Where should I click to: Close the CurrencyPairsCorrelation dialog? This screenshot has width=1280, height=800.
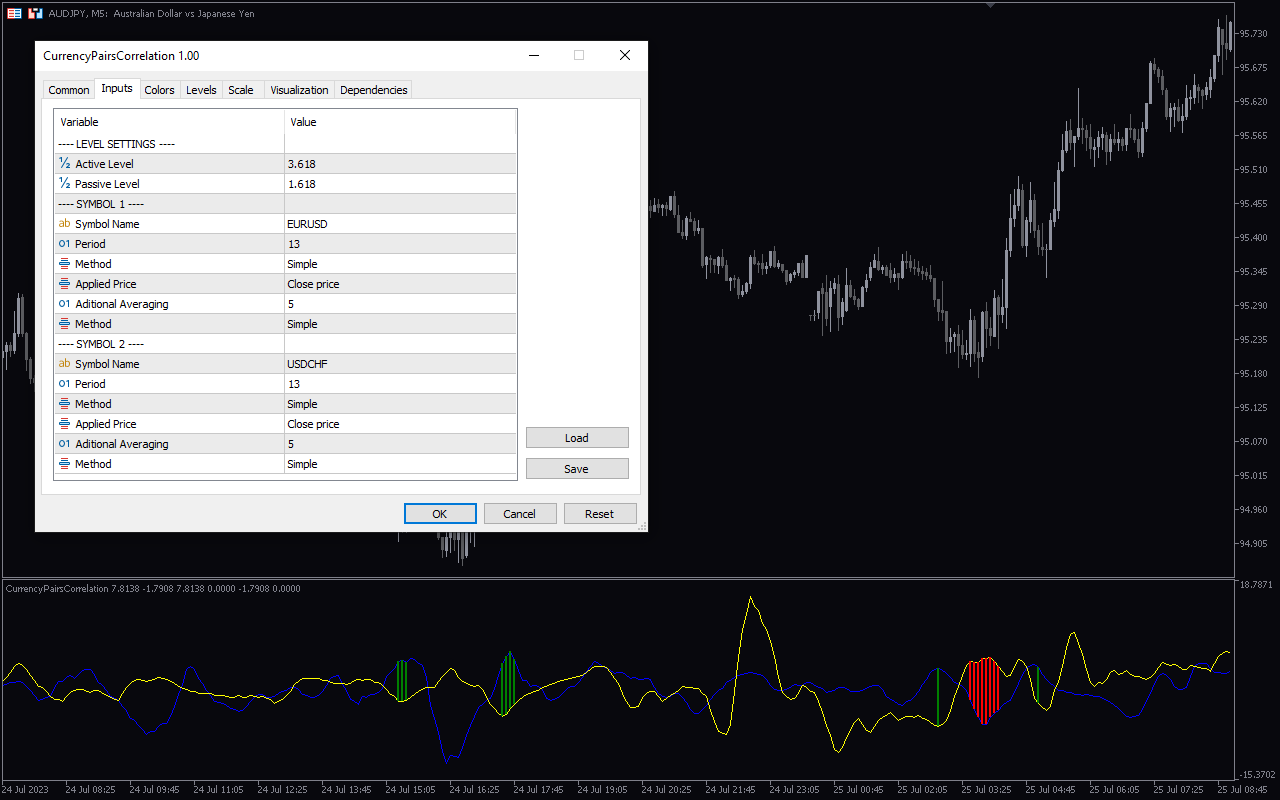point(625,56)
